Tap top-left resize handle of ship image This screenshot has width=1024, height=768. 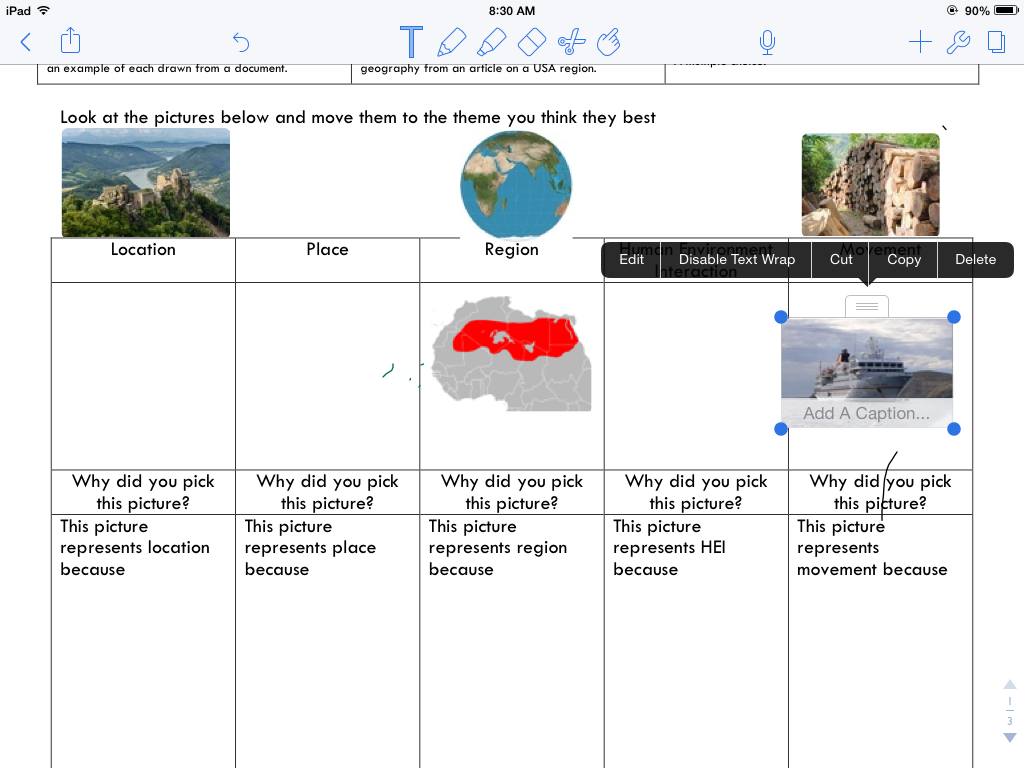(780, 317)
